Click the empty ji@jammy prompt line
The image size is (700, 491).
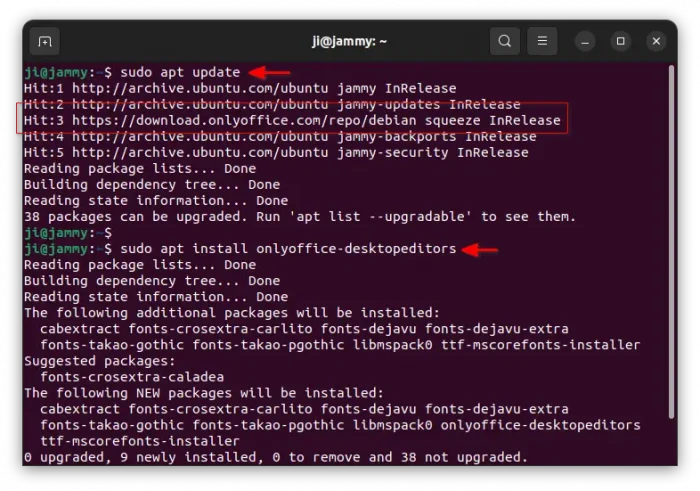pyautogui.click(x=70, y=232)
